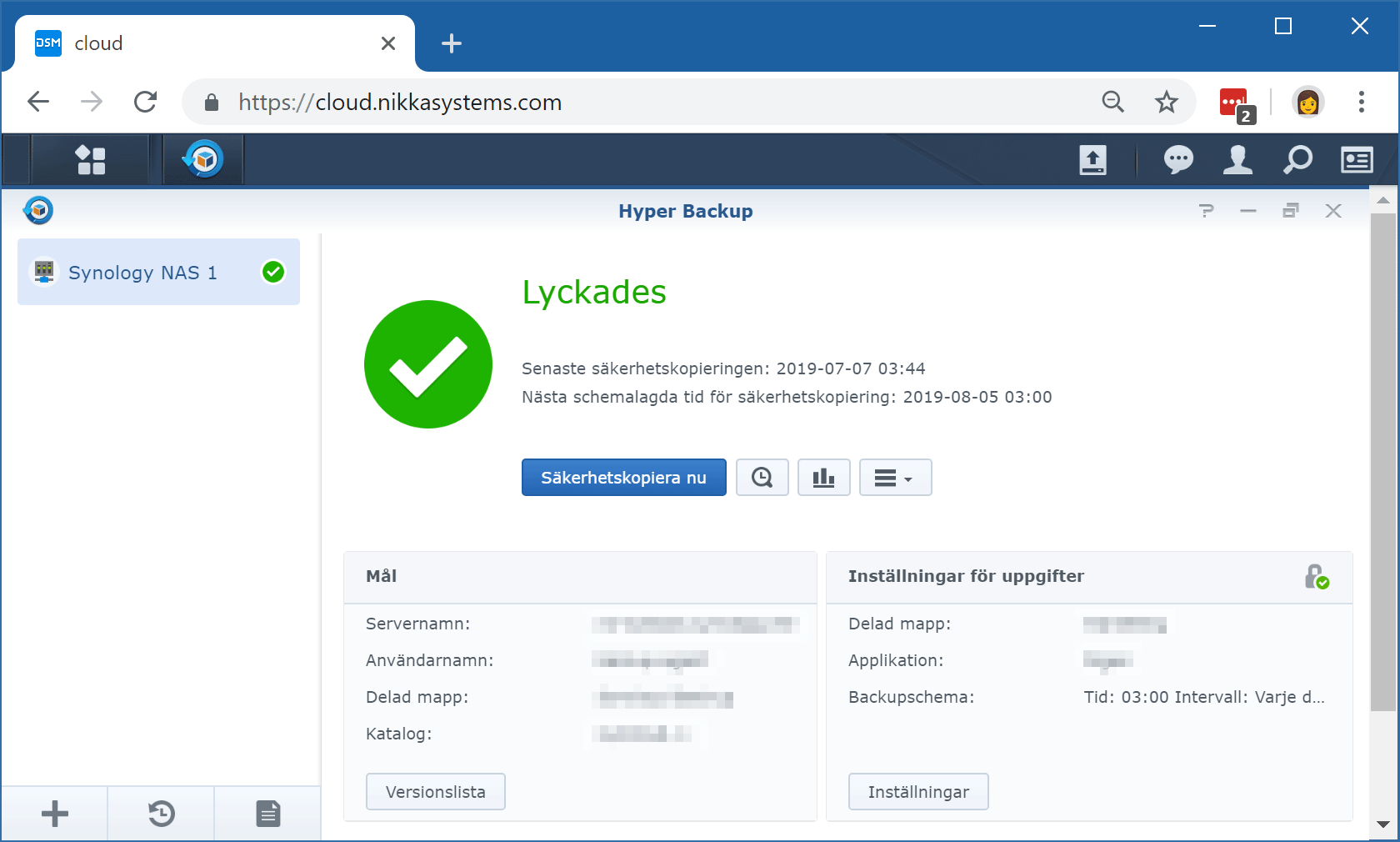
Task: Open the DSM search magnifier
Action: tap(1297, 159)
